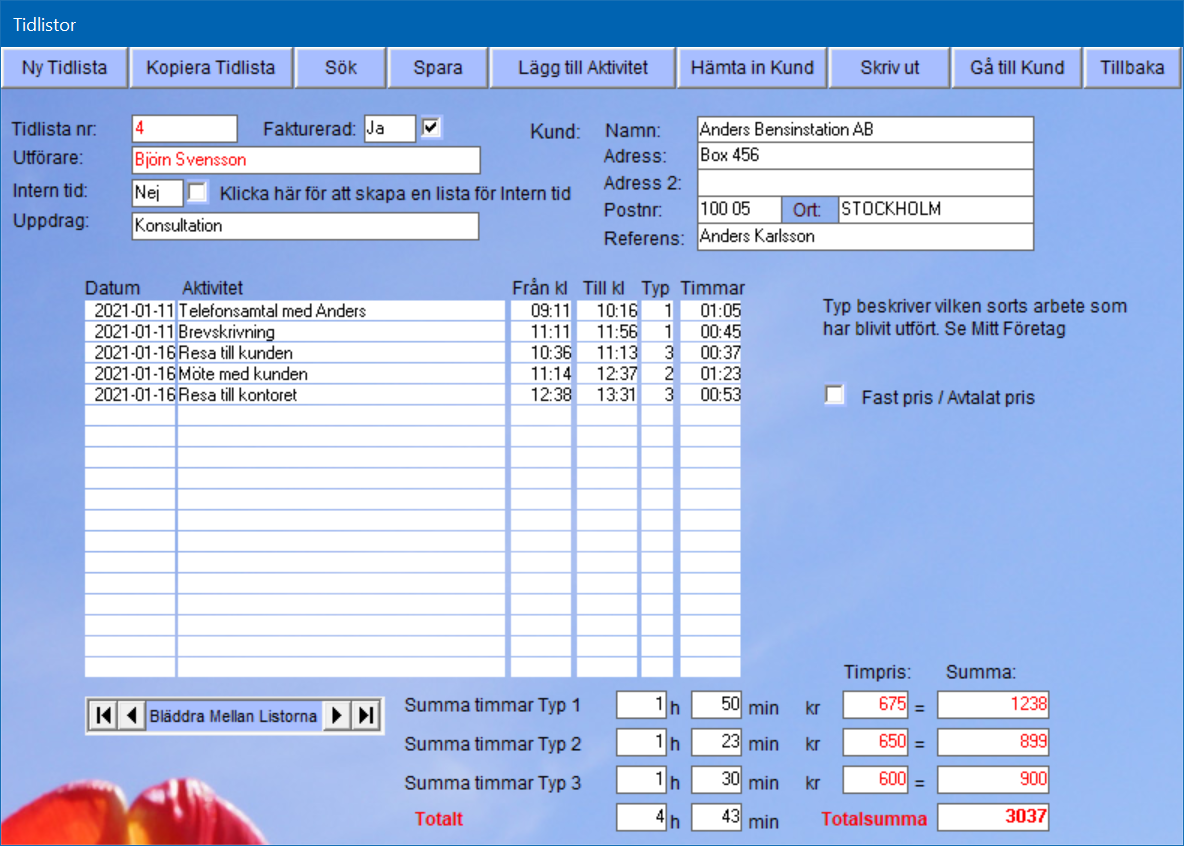The image size is (1184, 846).
Task: Go to next time list record
Action: (x=338, y=716)
